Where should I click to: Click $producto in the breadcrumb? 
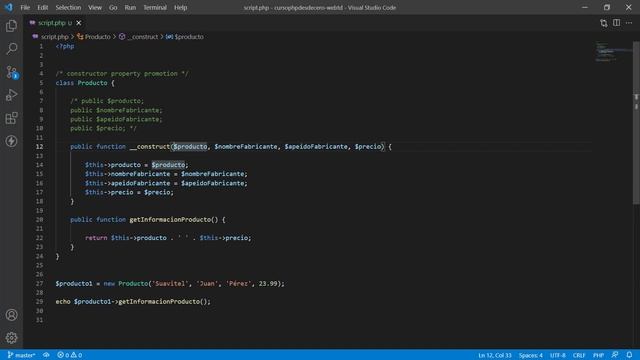(189, 37)
